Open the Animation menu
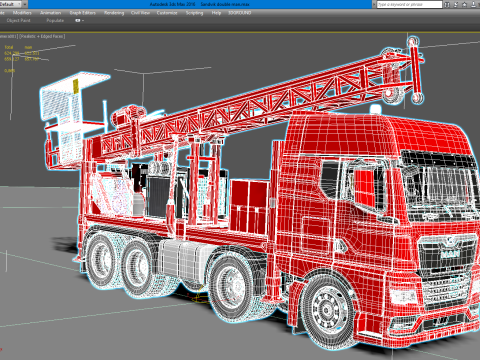 coord(50,13)
